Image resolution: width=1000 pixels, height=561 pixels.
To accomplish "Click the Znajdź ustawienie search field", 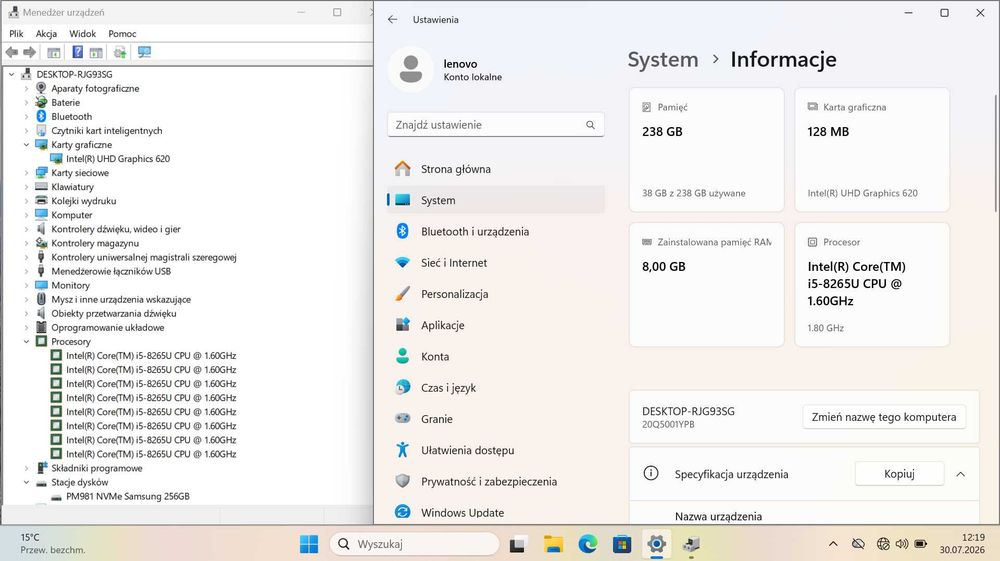I will point(496,125).
